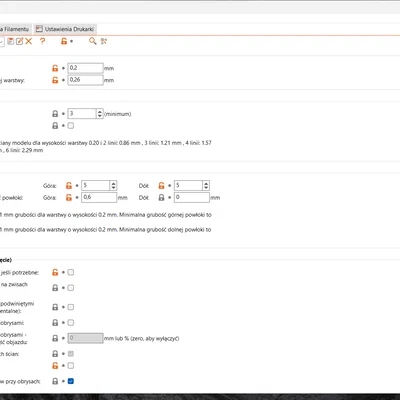
Task: Click the Góra 0,6 mm thickness field
Action: 99,198
